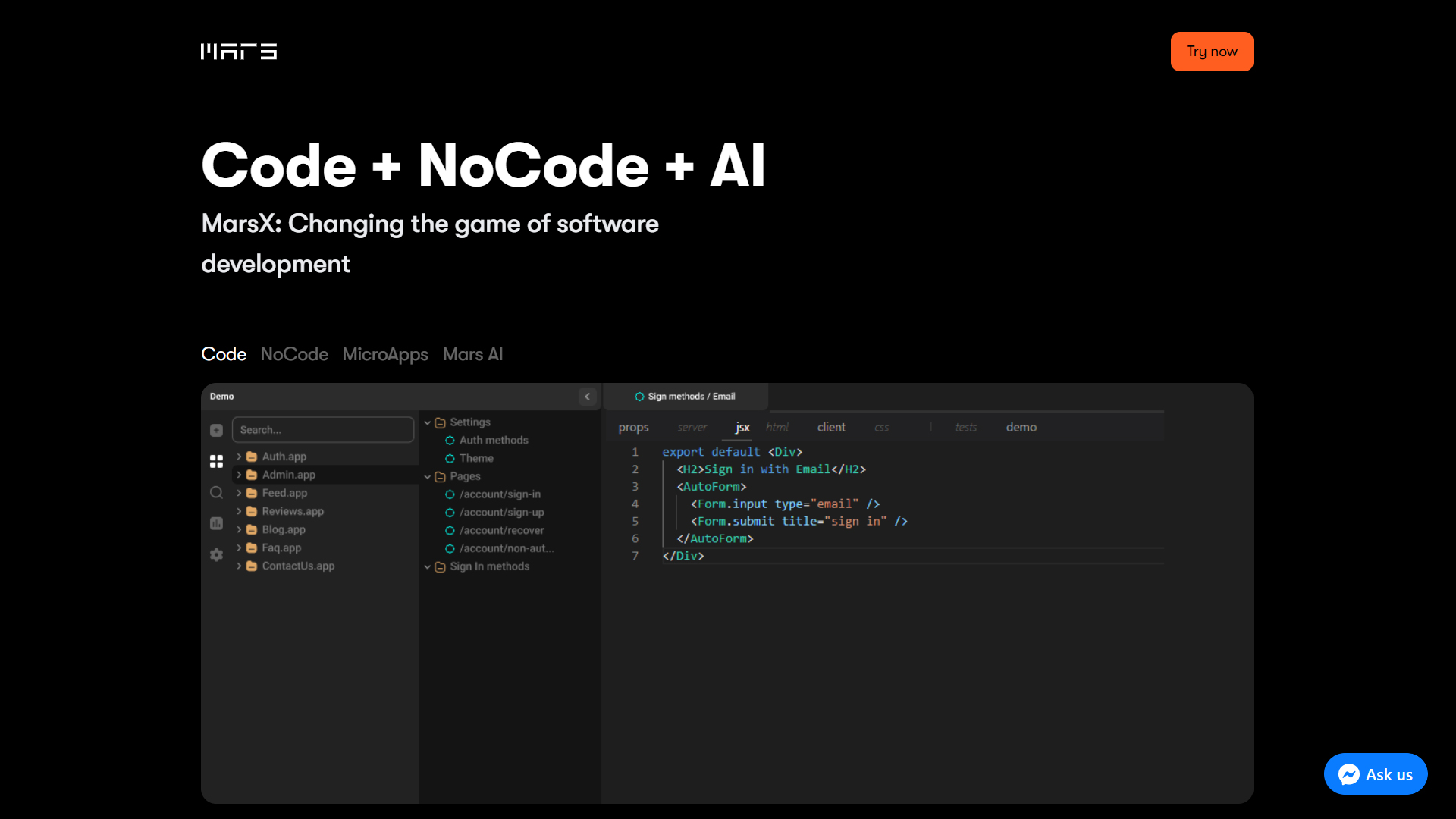Select the Reviews.app folder icon
The image size is (1456, 819).
tap(252, 511)
